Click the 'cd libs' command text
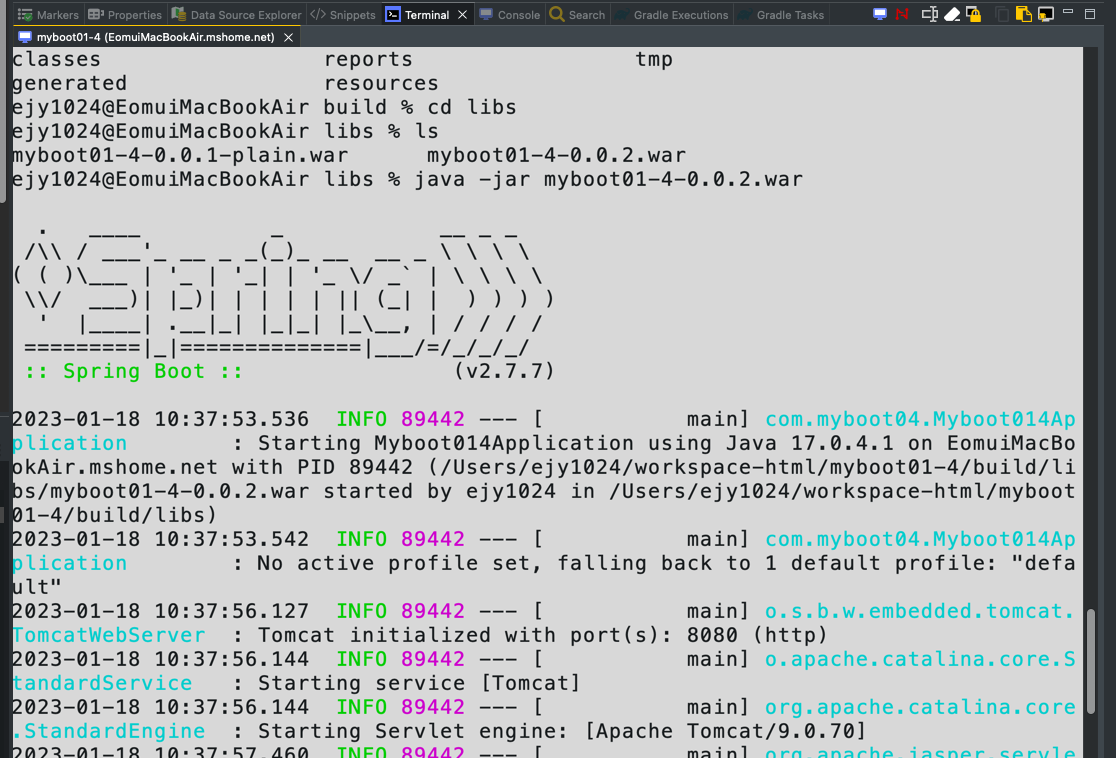This screenshot has height=758, width=1116. coord(472,107)
